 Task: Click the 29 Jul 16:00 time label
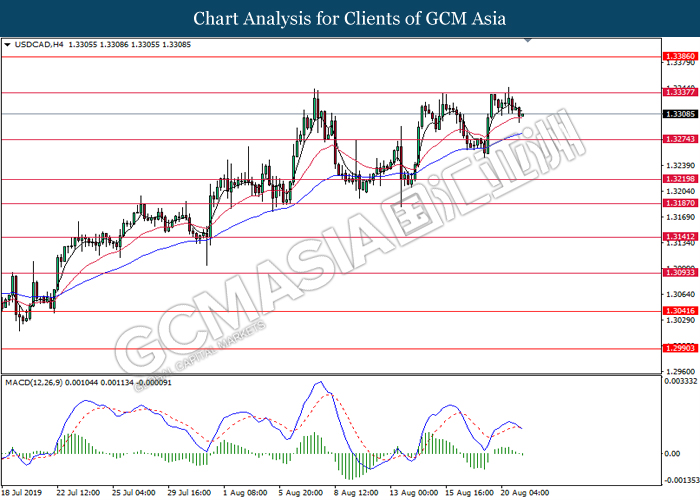point(189,493)
